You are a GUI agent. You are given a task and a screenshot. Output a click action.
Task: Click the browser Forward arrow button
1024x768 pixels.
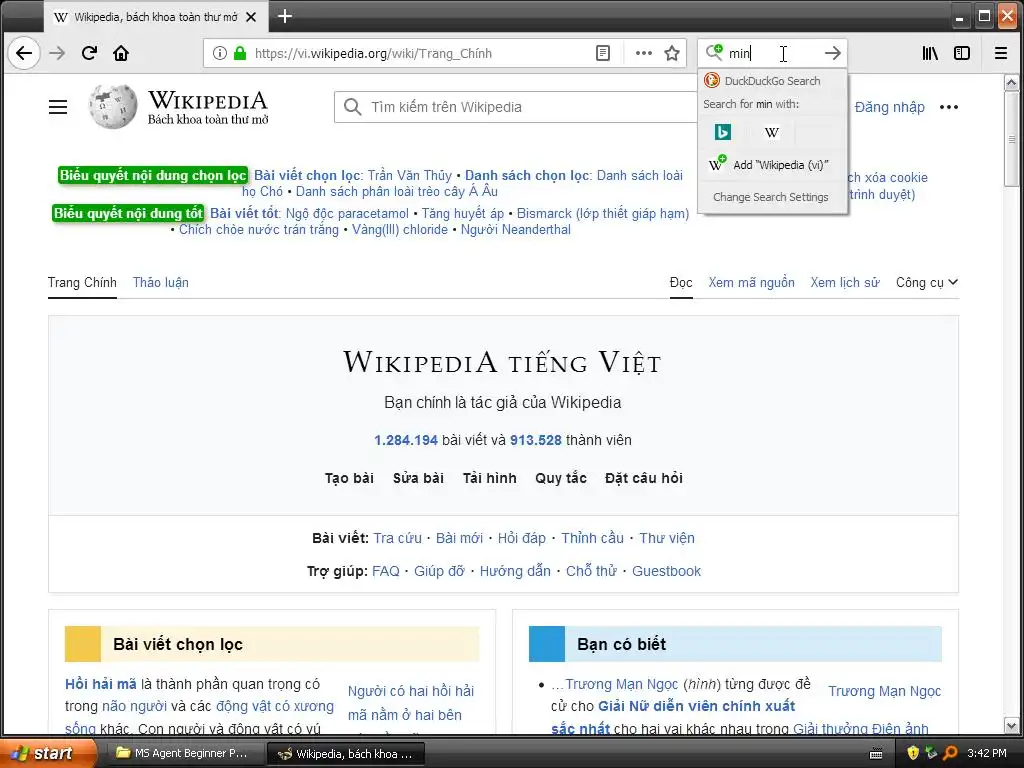(57, 53)
